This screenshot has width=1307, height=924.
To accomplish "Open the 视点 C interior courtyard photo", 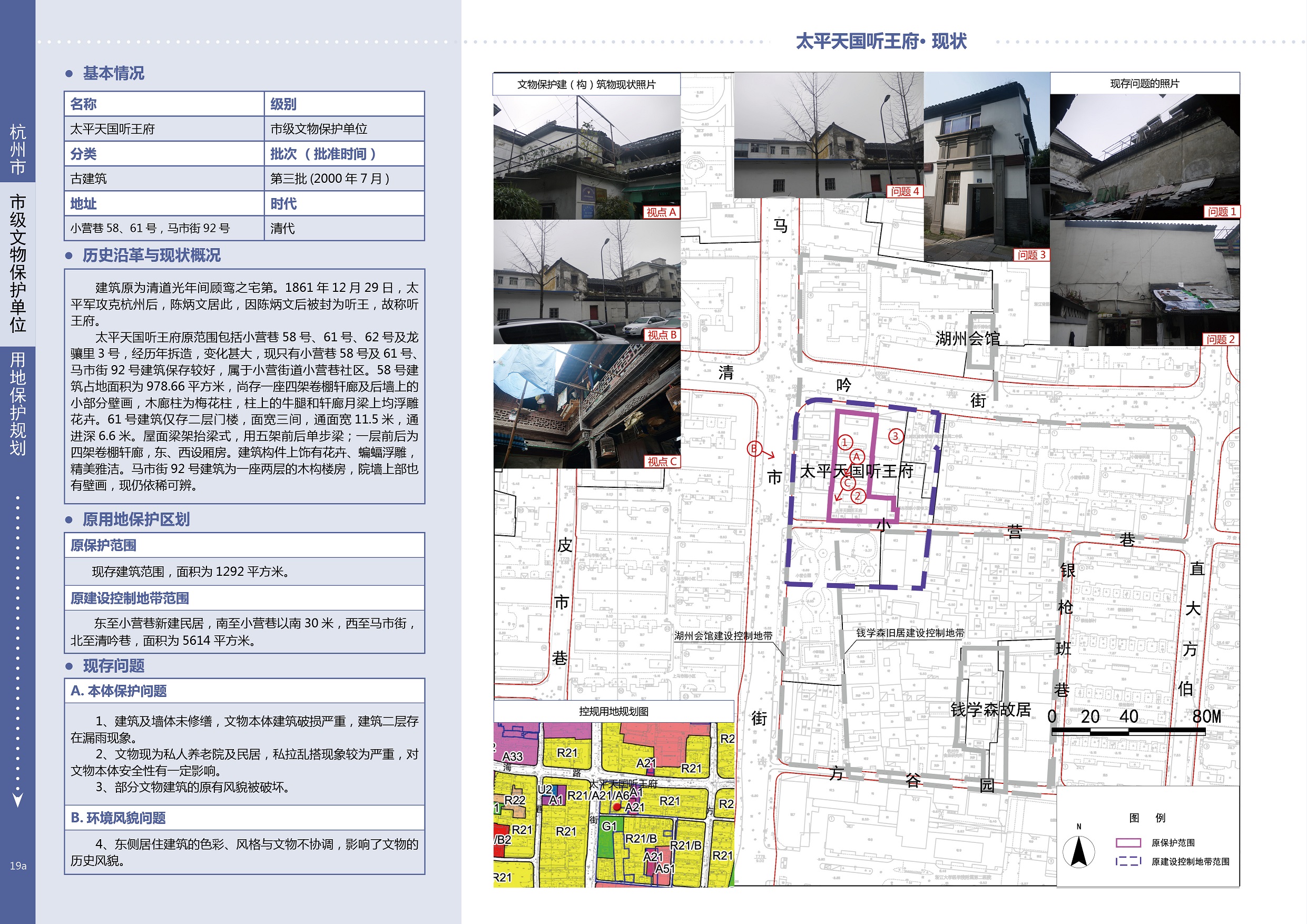I will (x=586, y=407).
